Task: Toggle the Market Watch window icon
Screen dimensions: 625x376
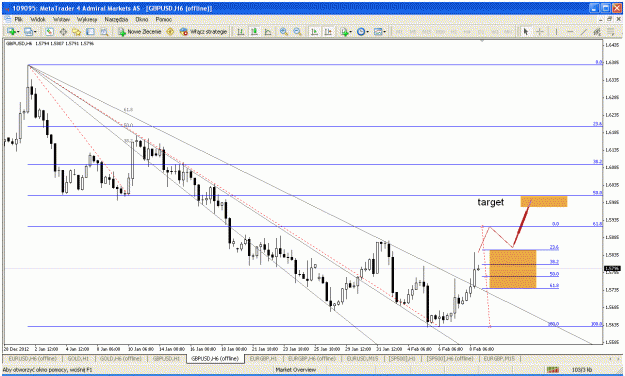Action: point(49,31)
